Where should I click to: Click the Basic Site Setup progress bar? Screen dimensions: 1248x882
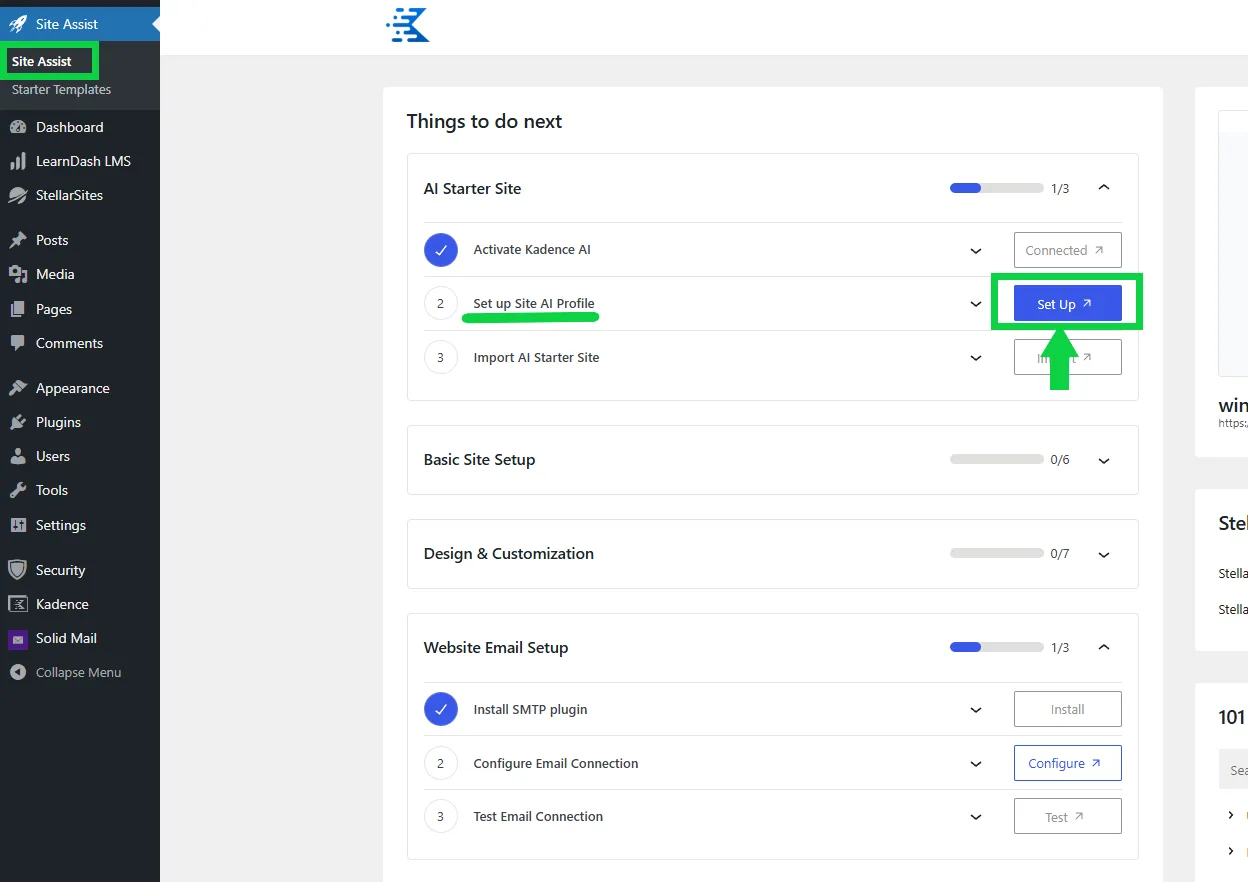[x=996, y=459]
